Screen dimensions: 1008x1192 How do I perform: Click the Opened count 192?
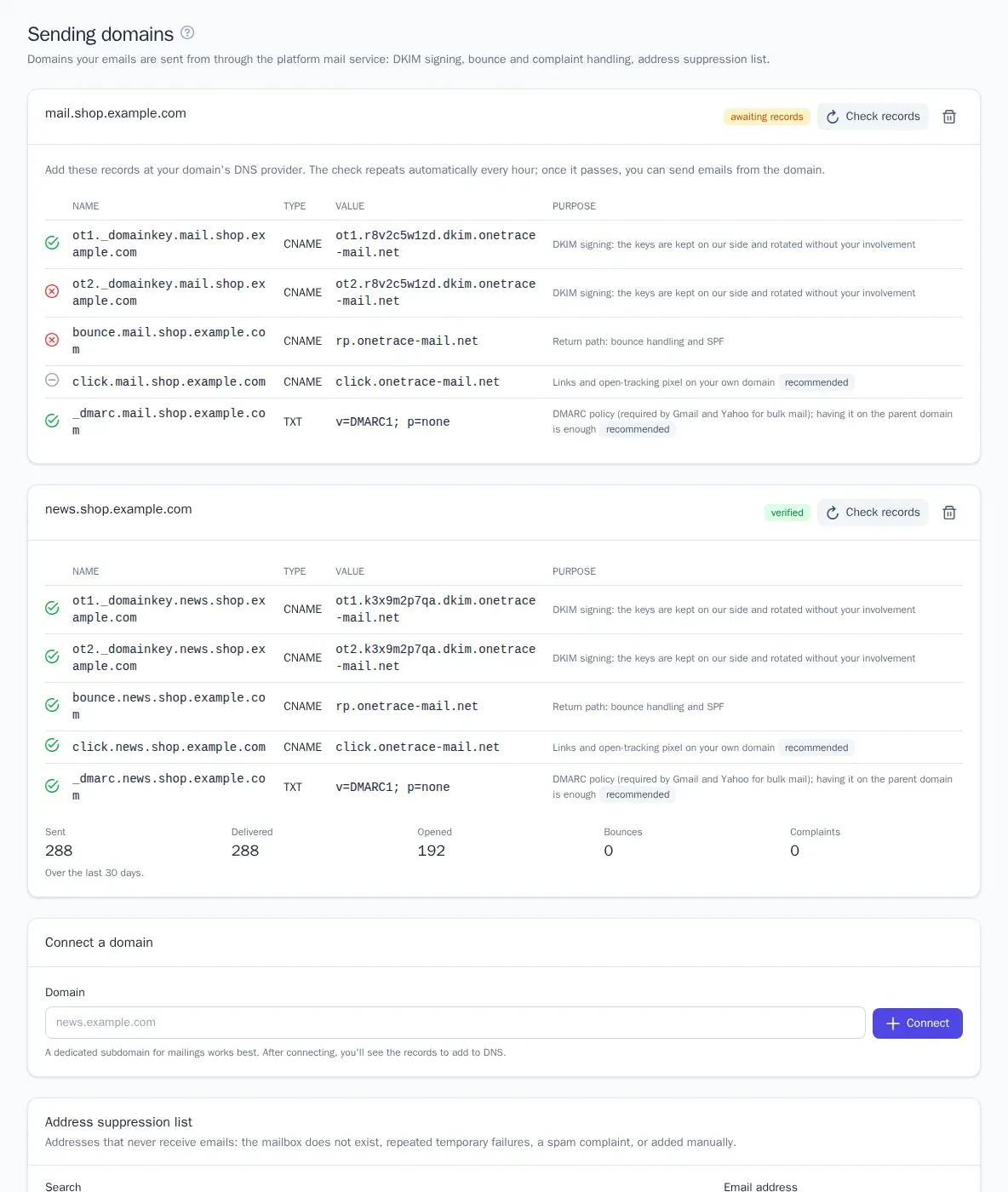click(x=432, y=851)
